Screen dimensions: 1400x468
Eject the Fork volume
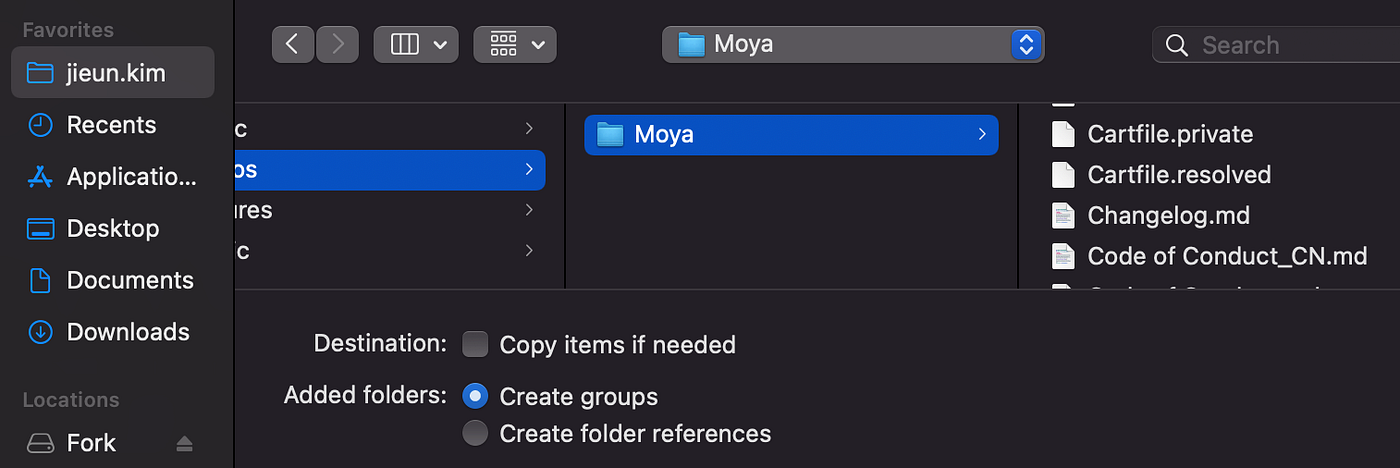pos(184,443)
